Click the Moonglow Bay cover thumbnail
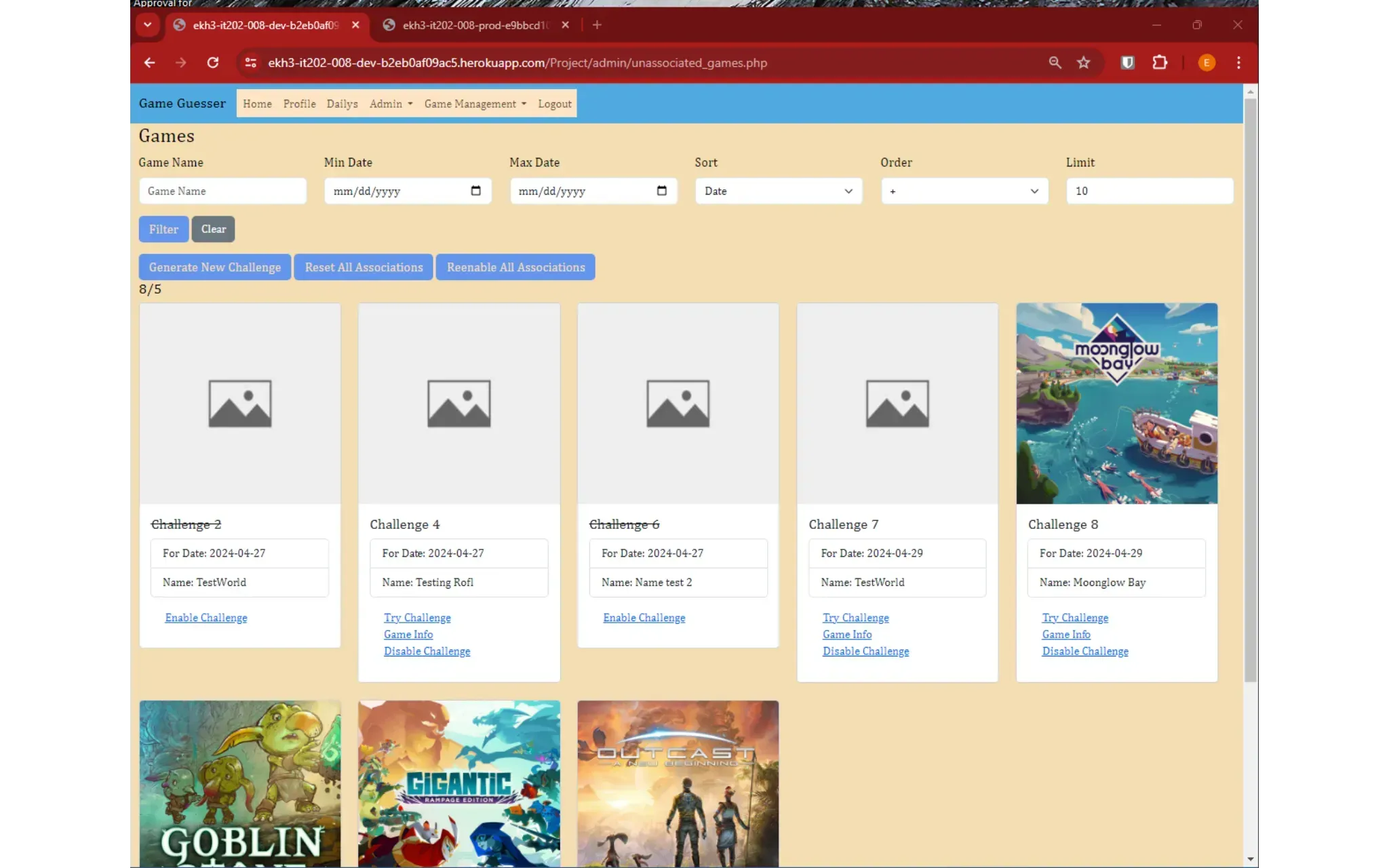This screenshot has height=868, width=1389. pos(1116,403)
